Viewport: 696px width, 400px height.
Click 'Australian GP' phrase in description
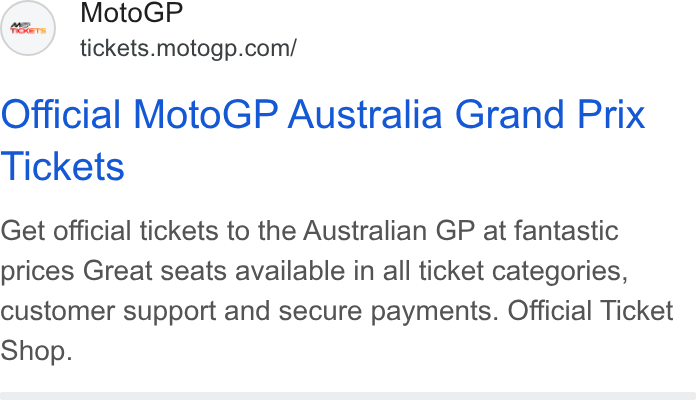[x=389, y=231]
